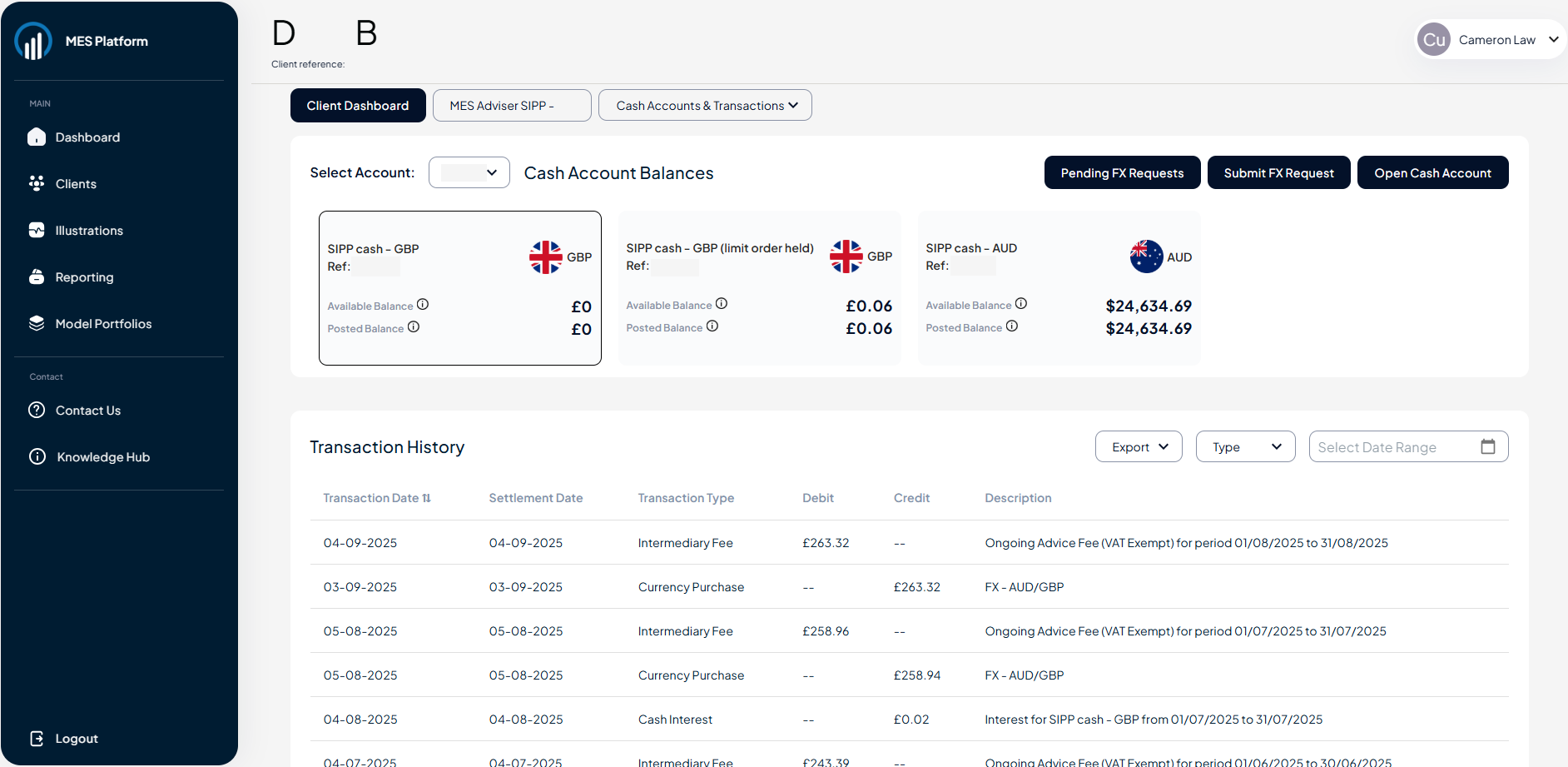Viewport: 1568px width, 767px height.
Task: Click the Open Cash Account button
Action: pyautogui.click(x=1432, y=173)
